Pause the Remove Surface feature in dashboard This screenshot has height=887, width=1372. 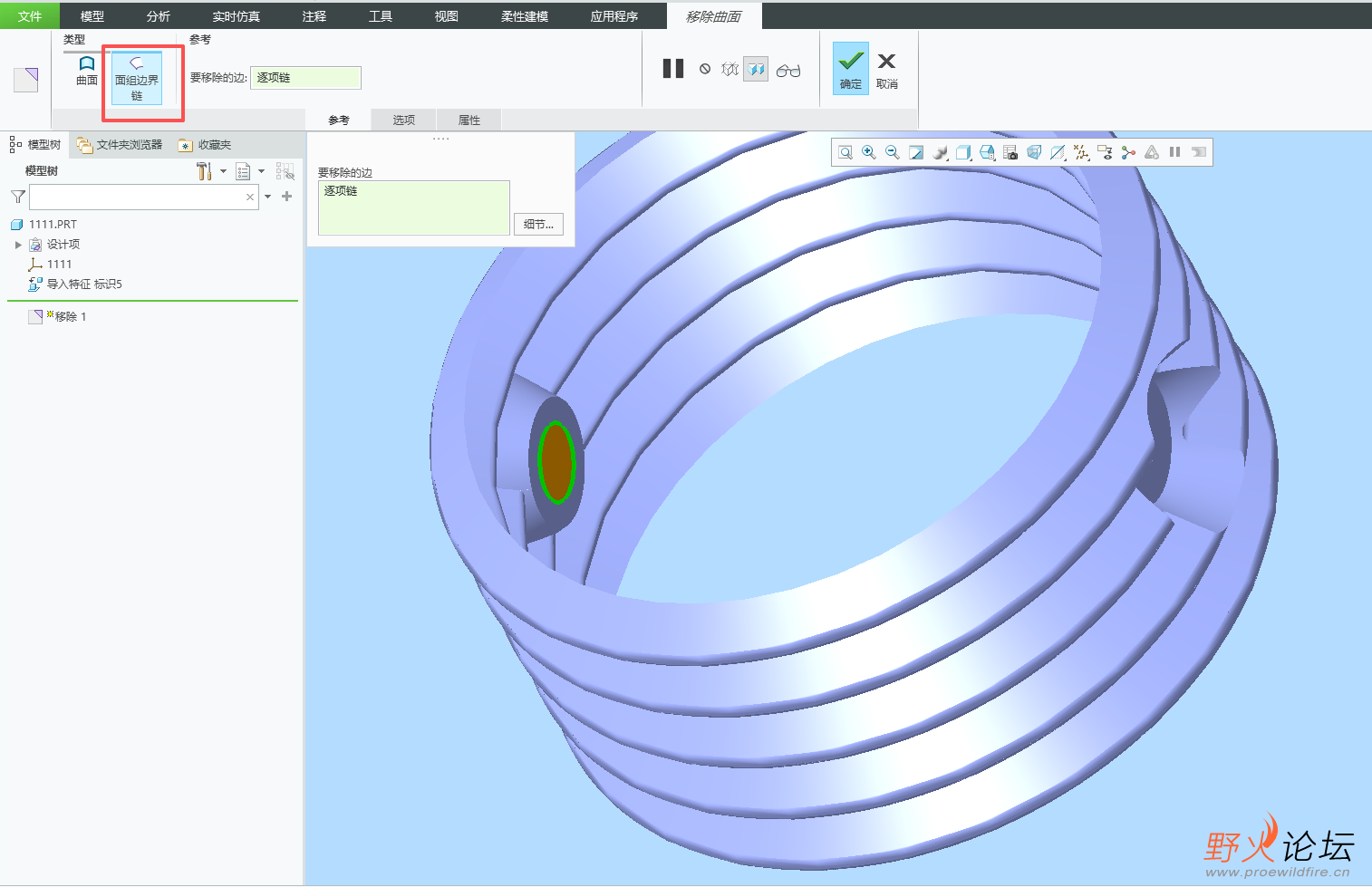coord(673,69)
